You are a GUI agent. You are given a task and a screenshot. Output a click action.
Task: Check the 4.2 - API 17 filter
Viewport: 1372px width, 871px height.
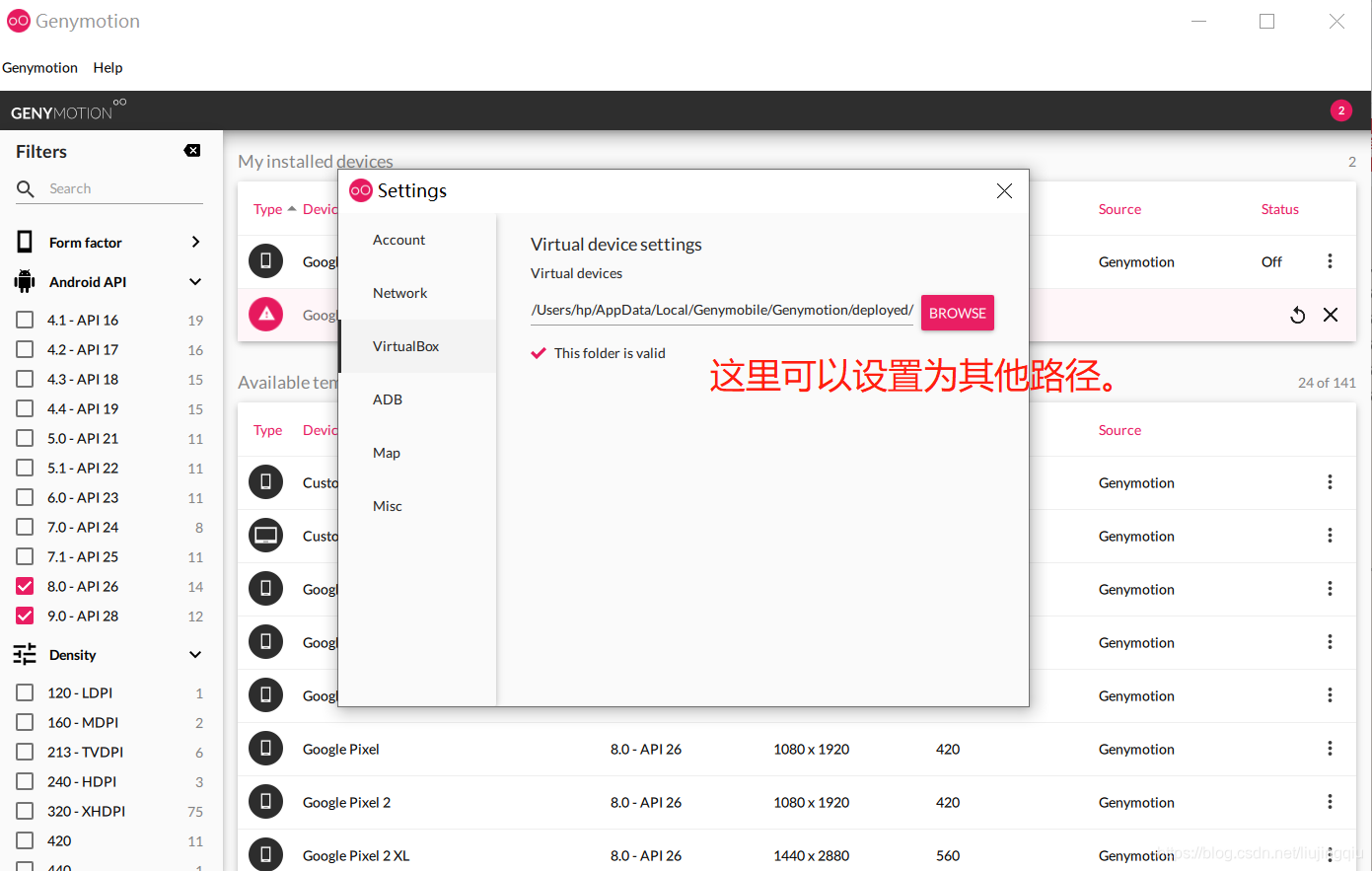tap(25, 349)
